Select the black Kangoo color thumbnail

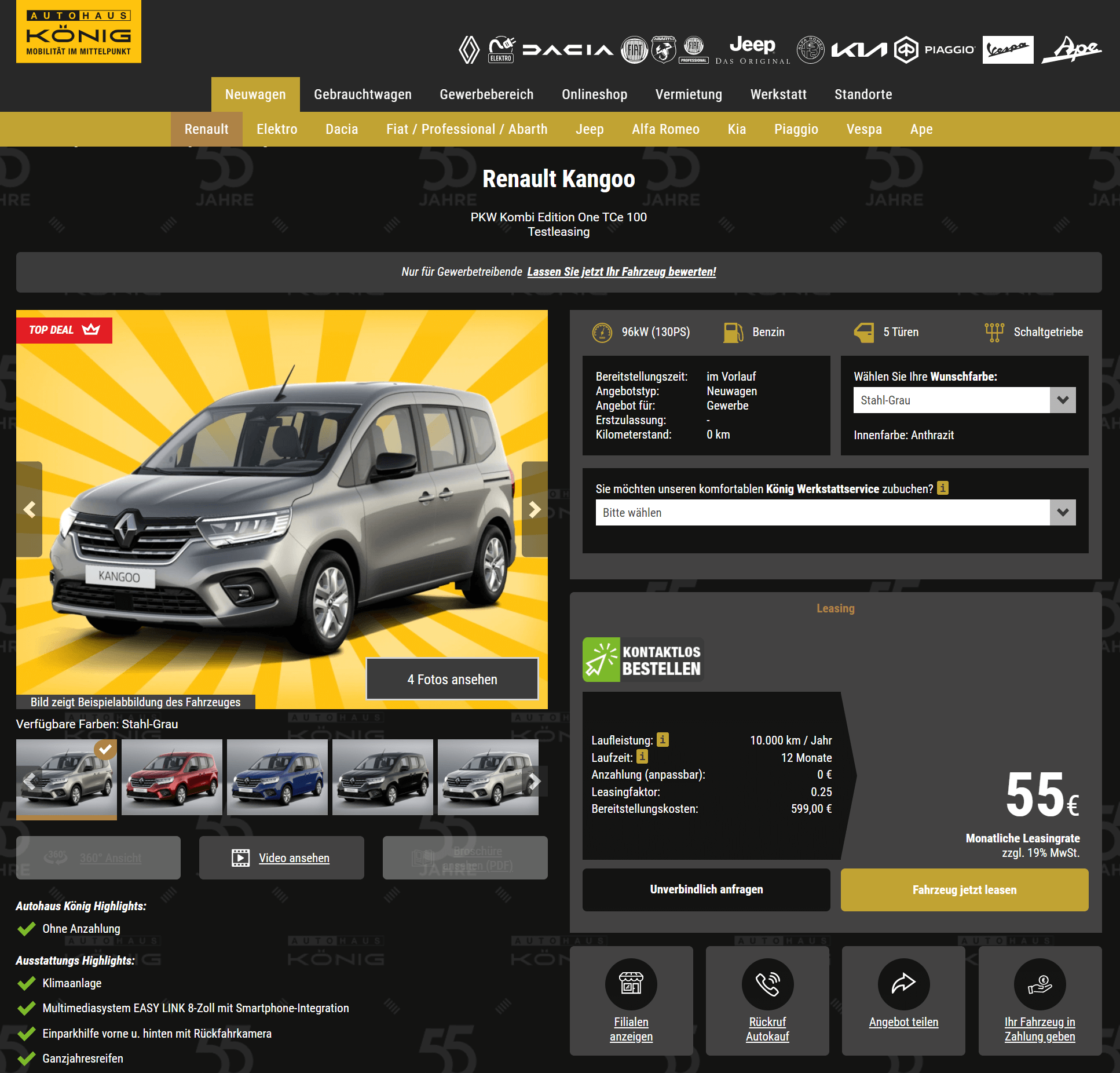(383, 777)
